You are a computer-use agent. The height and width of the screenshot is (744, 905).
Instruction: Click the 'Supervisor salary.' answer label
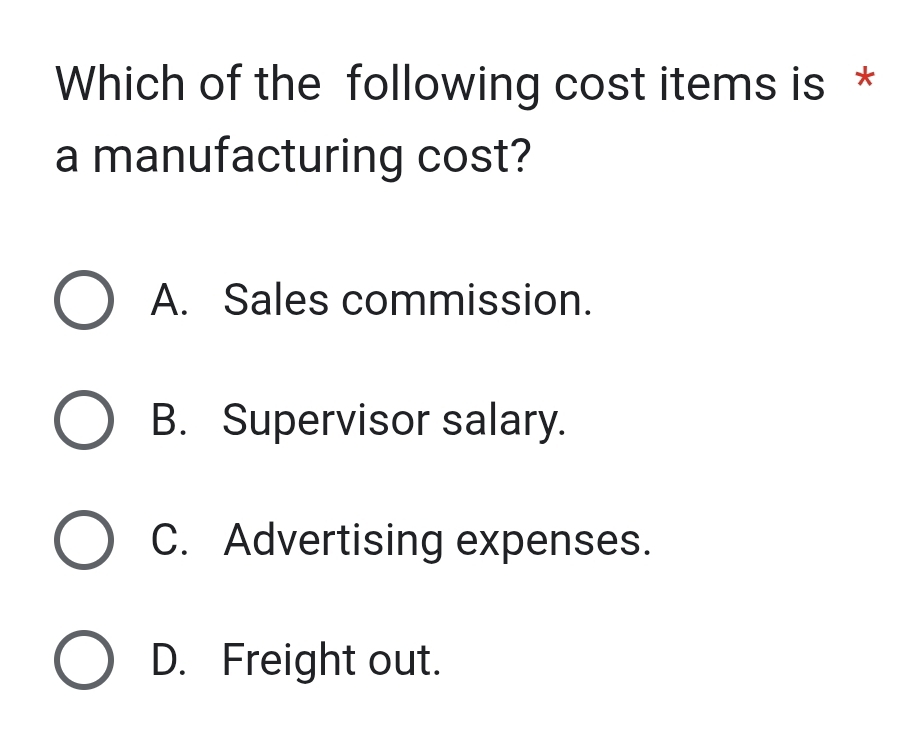point(394,420)
